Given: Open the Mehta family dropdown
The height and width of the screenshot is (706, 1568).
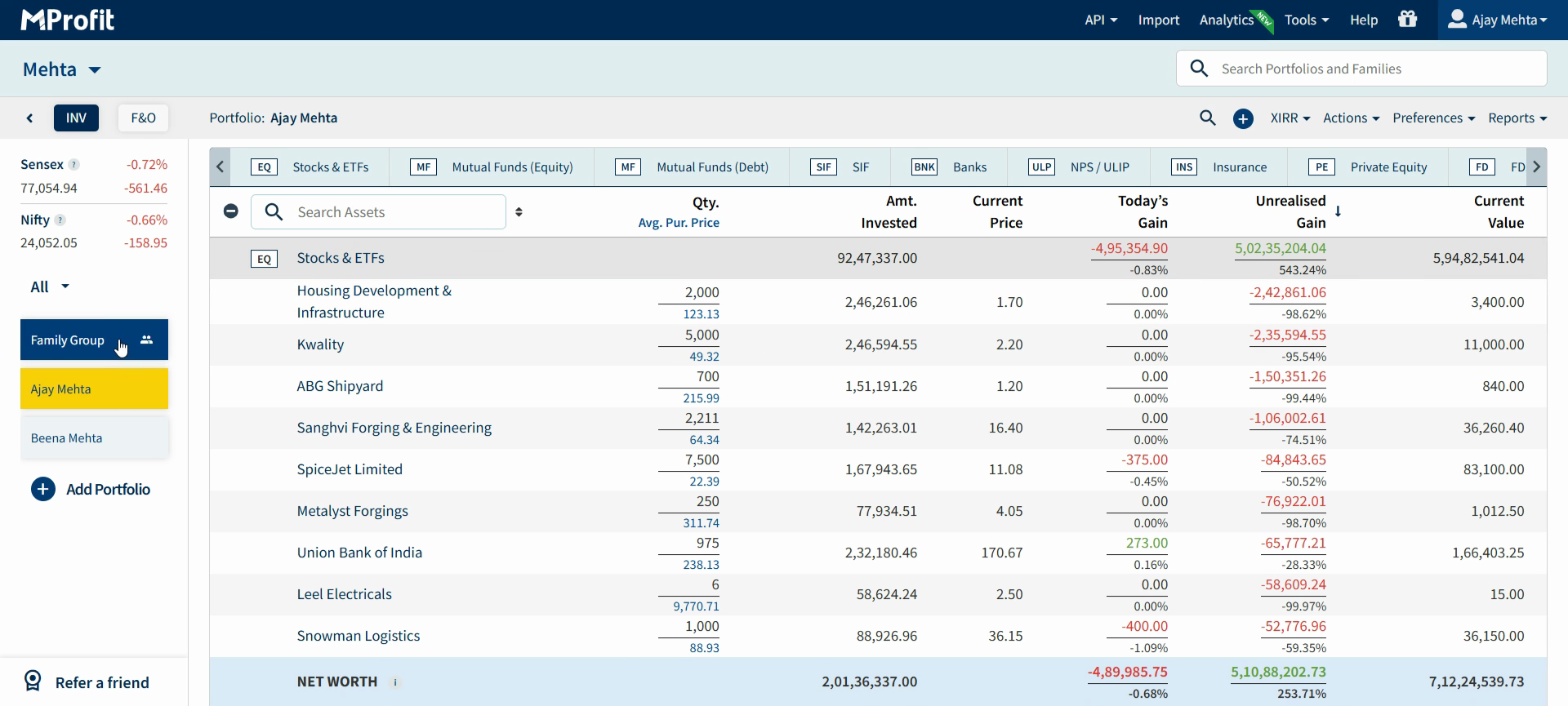Looking at the screenshot, I should (62, 69).
